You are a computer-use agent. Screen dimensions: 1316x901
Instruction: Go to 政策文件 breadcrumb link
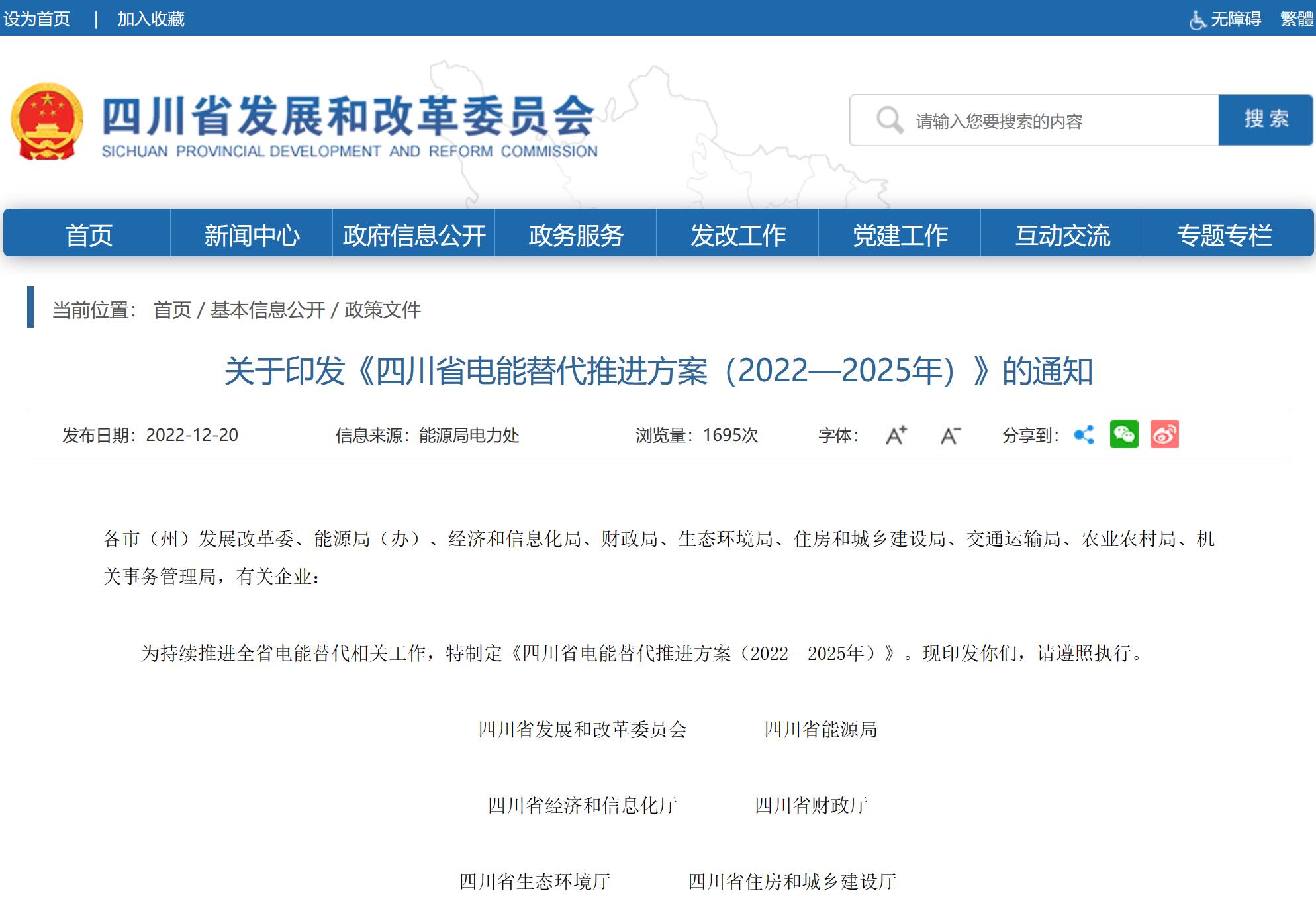pos(383,310)
